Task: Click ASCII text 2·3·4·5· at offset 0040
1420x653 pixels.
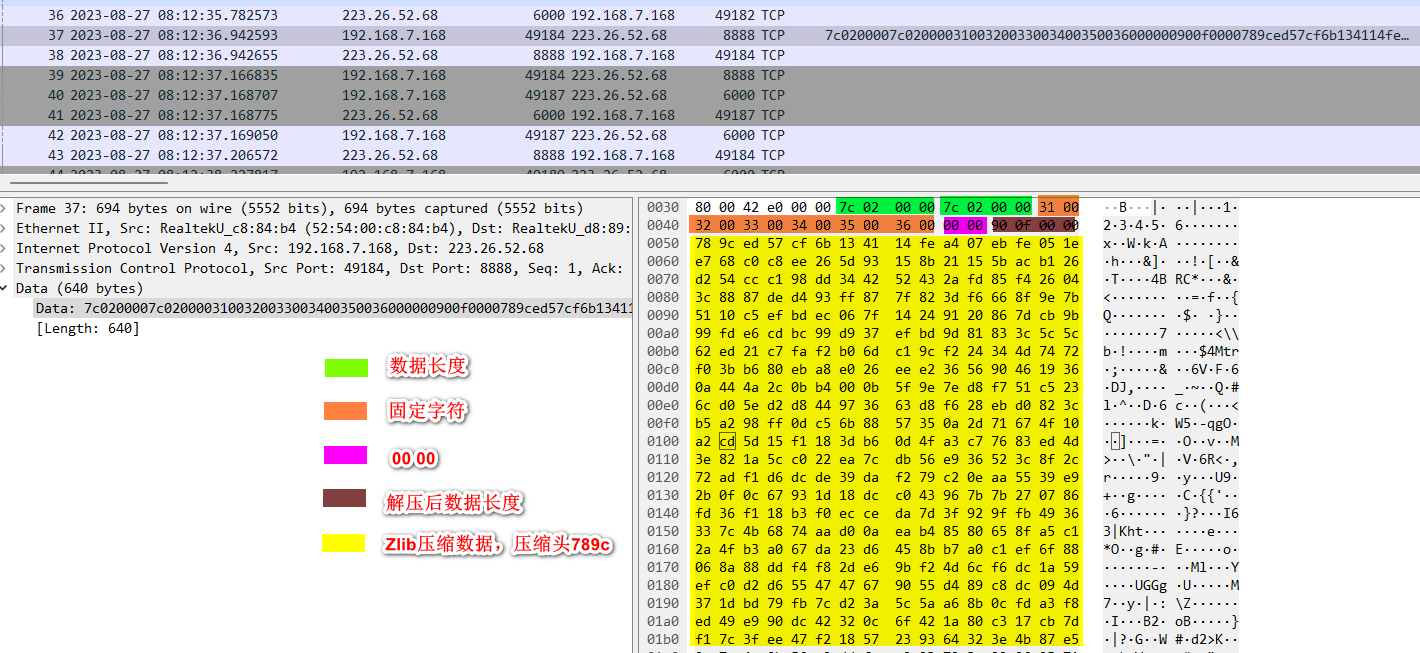Action: click(1136, 226)
